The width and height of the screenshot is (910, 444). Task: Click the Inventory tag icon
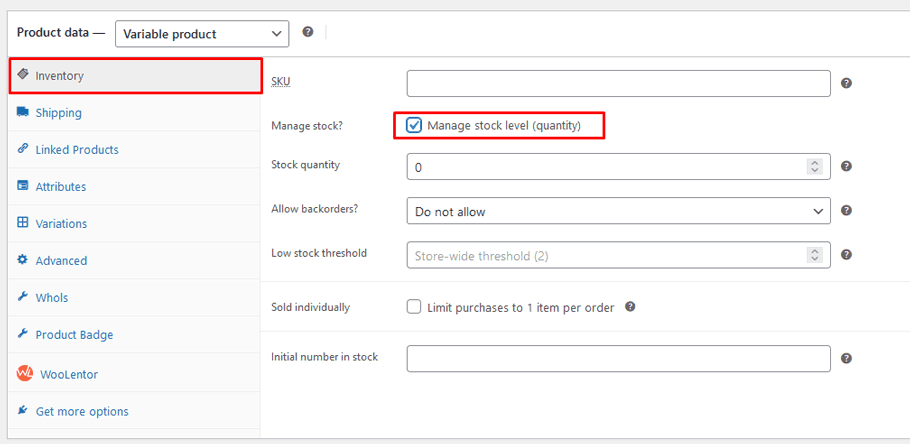[x=23, y=75]
